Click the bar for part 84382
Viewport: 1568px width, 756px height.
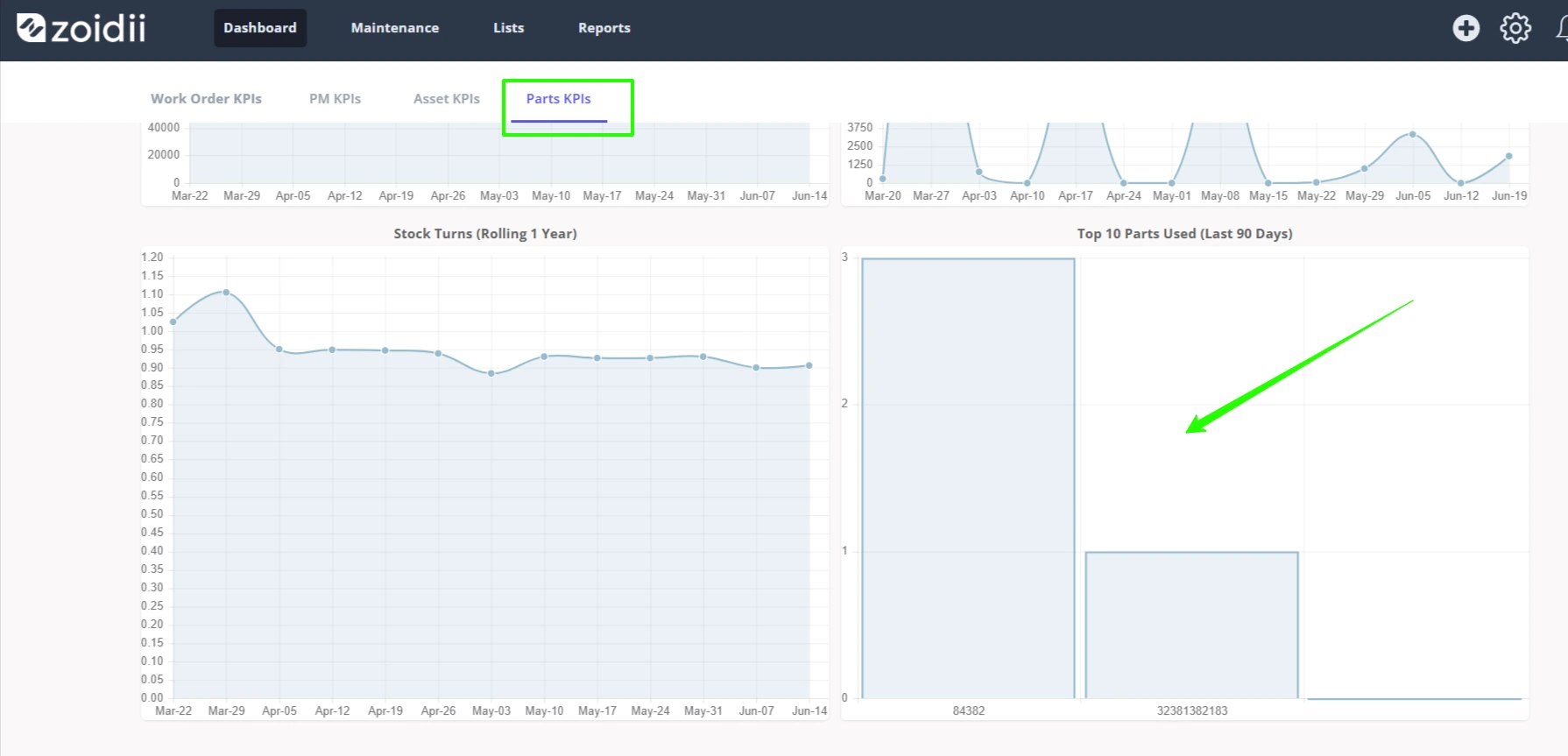(968, 478)
